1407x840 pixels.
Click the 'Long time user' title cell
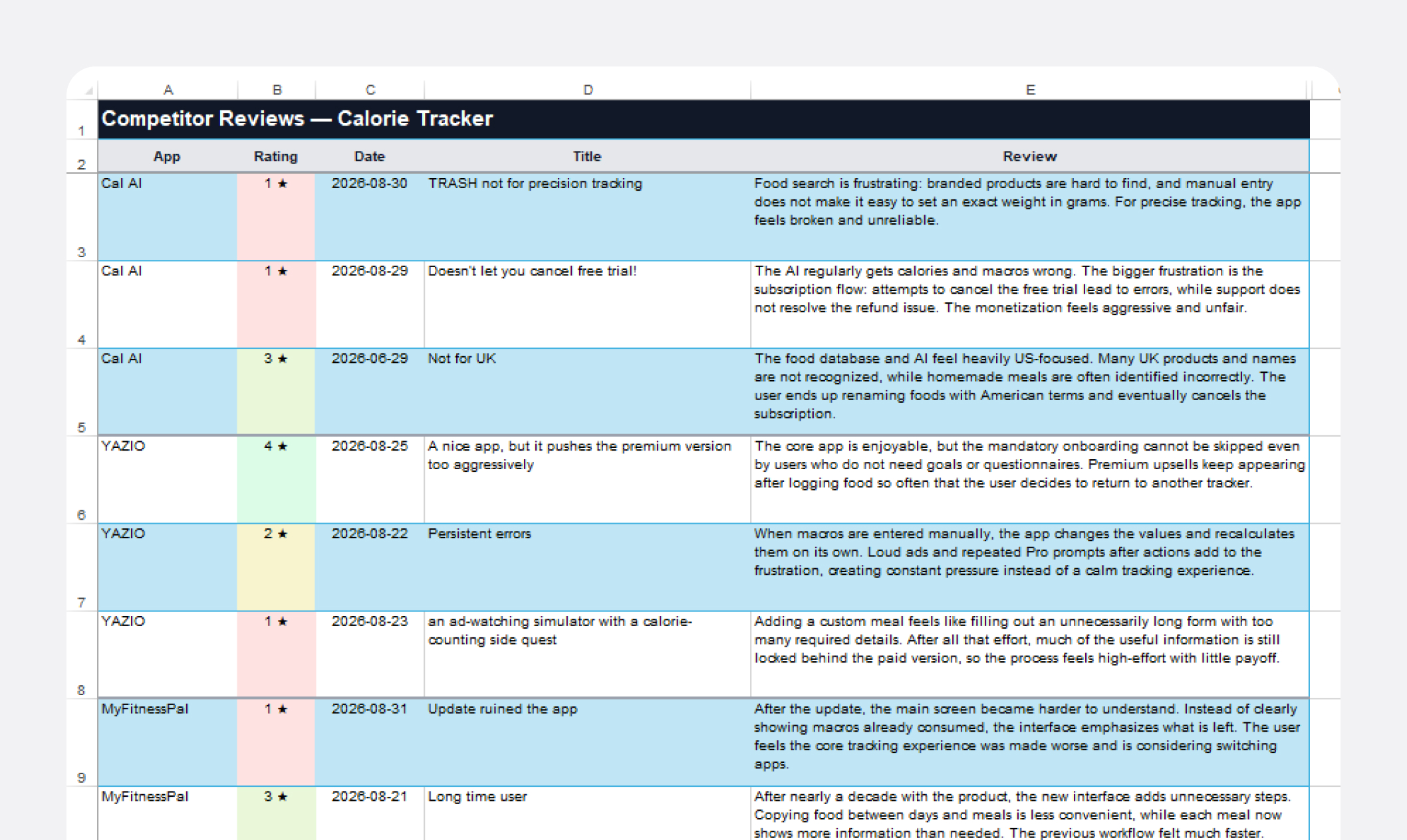point(588,813)
